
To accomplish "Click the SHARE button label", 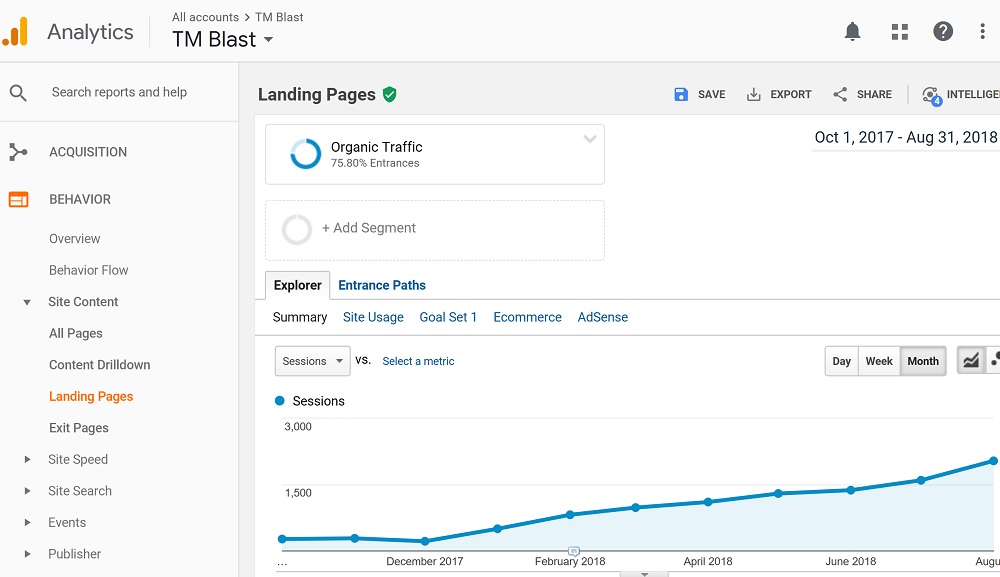I will (x=874, y=94).
